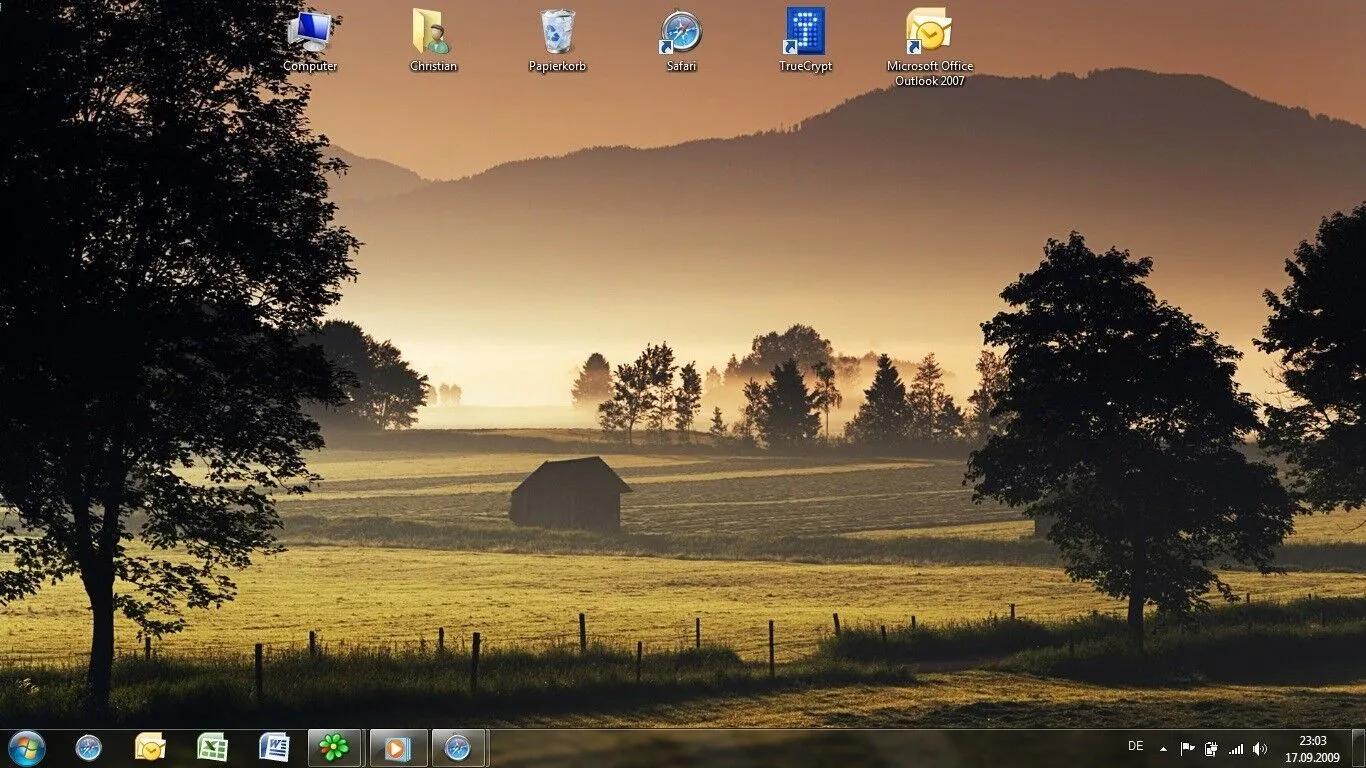Open the volume speaker control
This screenshot has height=768, width=1366.
point(1260,748)
